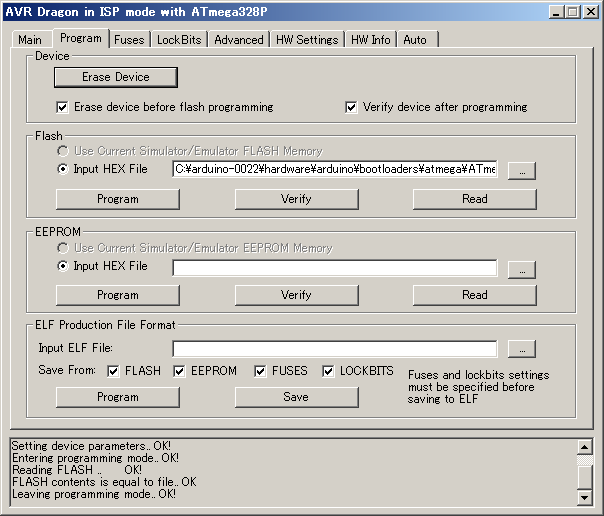
Task: Click 'Entering programming mode.. OK!' log line
Action: tap(95, 458)
